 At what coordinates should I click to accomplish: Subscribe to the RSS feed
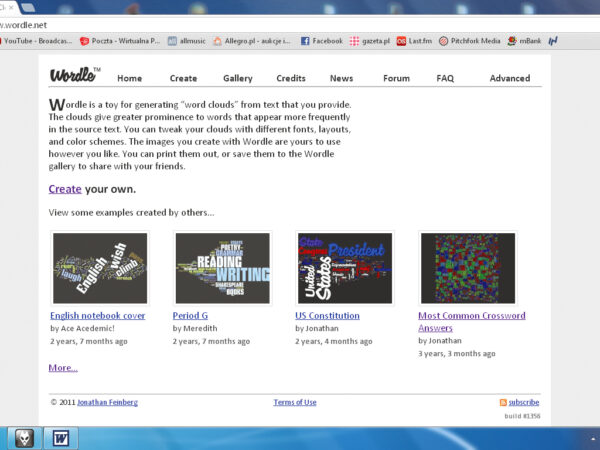(x=523, y=402)
